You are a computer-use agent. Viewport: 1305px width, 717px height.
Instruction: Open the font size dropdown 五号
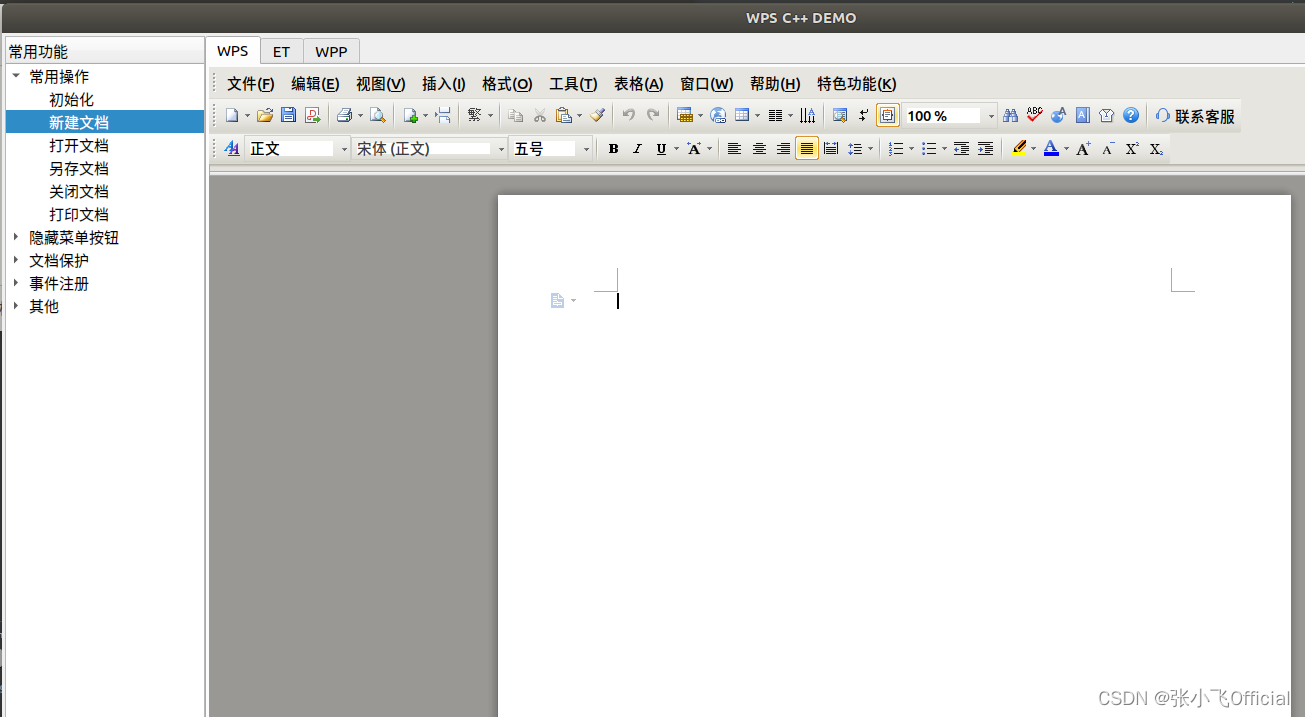coord(551,148)
